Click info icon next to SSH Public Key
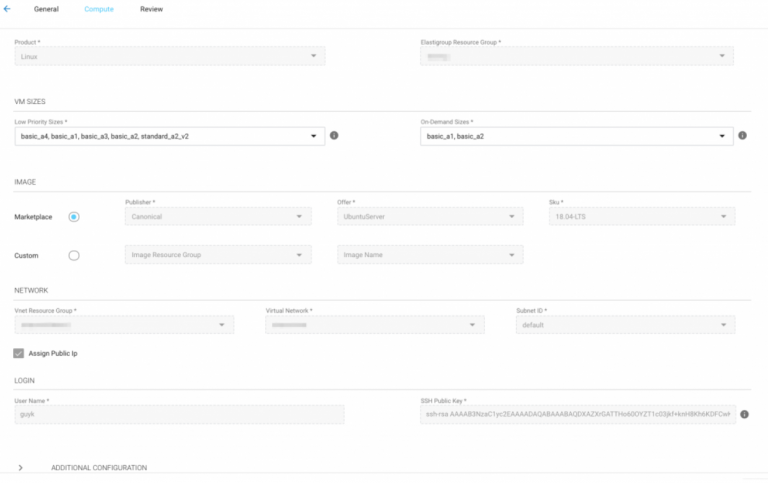The height and width of the screenshot is (483, 768). pyautogui.click(x=744, y=414)
